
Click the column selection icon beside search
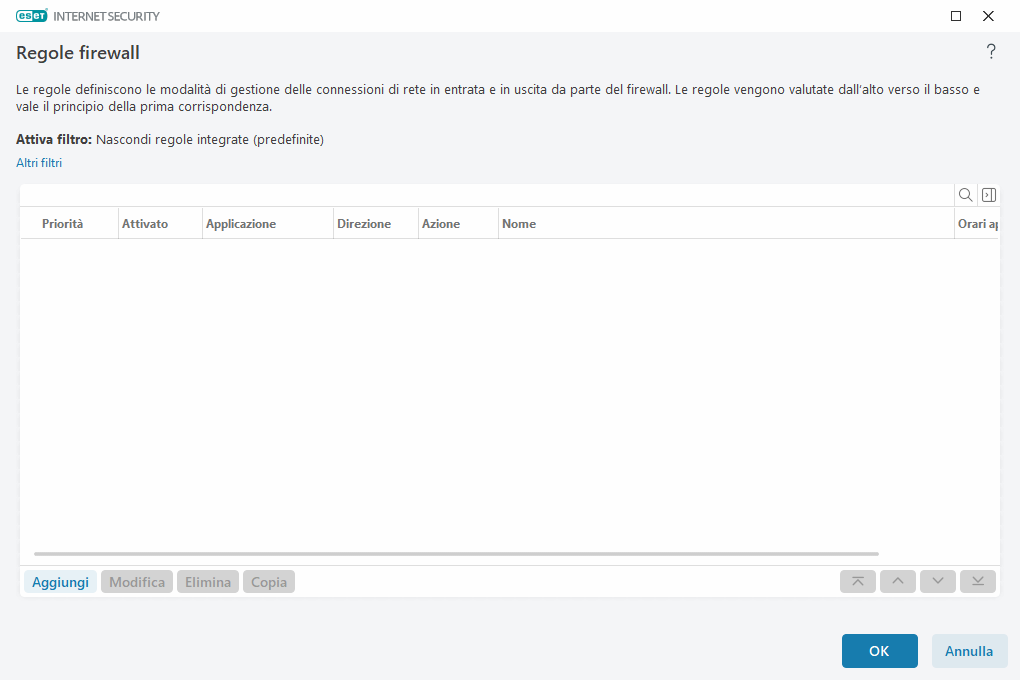tap(988, 194)
